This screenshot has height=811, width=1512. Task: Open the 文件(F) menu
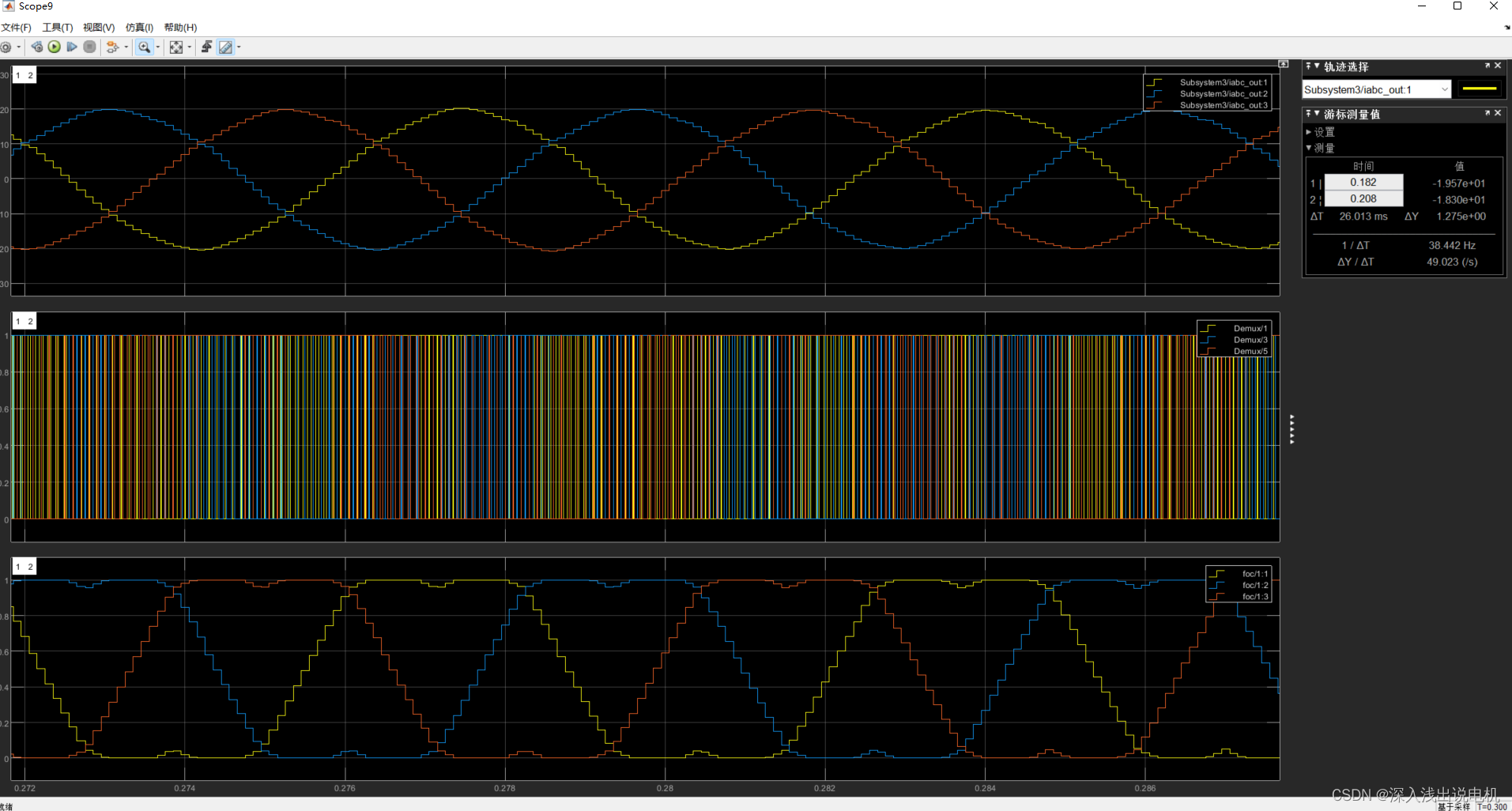pyautogui.click(x=16, y=28)
